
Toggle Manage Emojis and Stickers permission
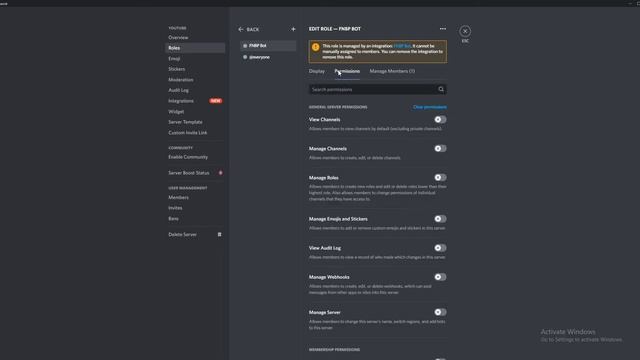[x=440, y=219]
